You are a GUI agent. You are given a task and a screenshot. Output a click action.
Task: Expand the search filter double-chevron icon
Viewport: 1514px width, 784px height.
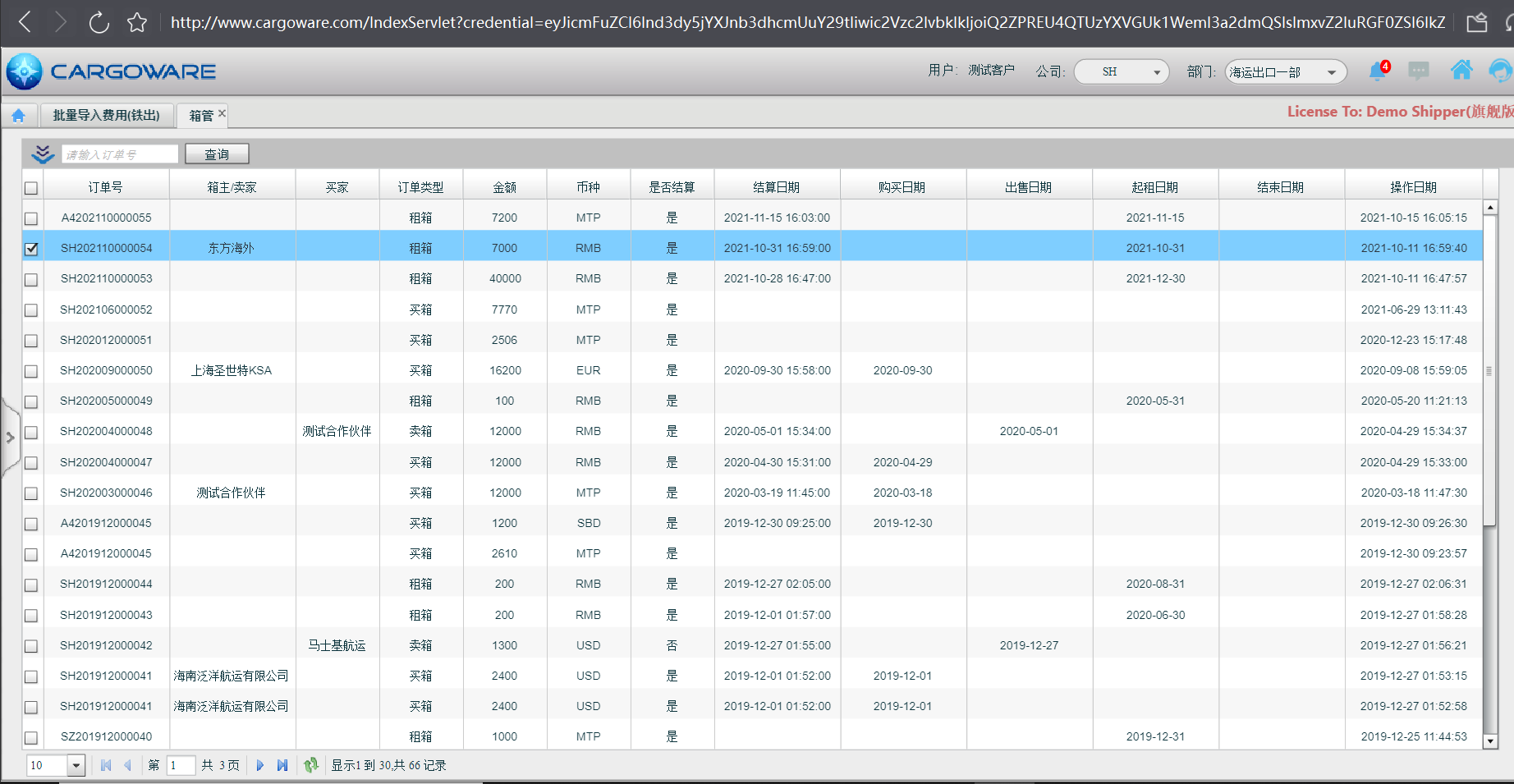[43, 154]
